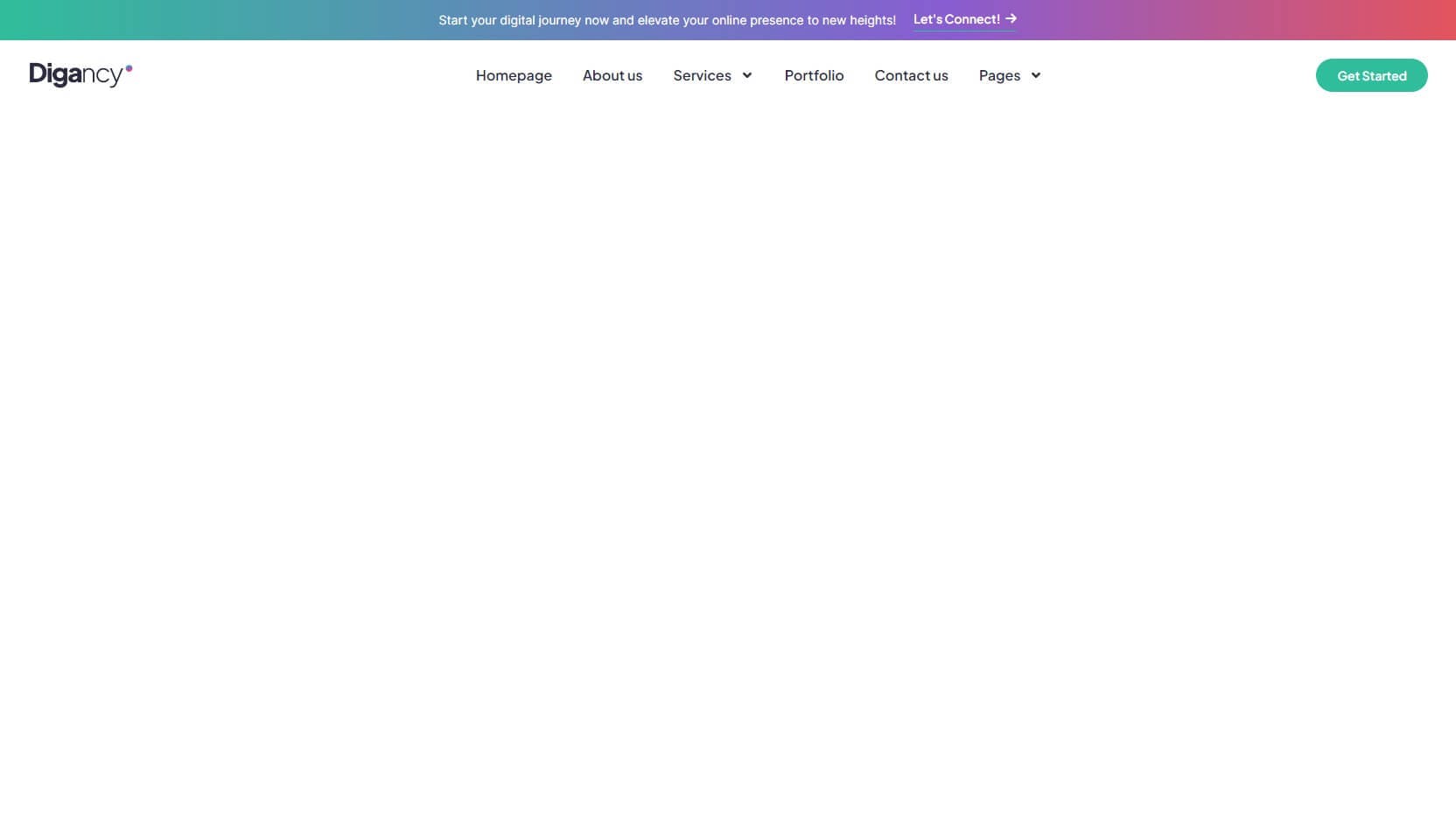The width and height of the screenshot is (1456, 835).
Task: Open the Services menu label
Action: coord(702,75)
